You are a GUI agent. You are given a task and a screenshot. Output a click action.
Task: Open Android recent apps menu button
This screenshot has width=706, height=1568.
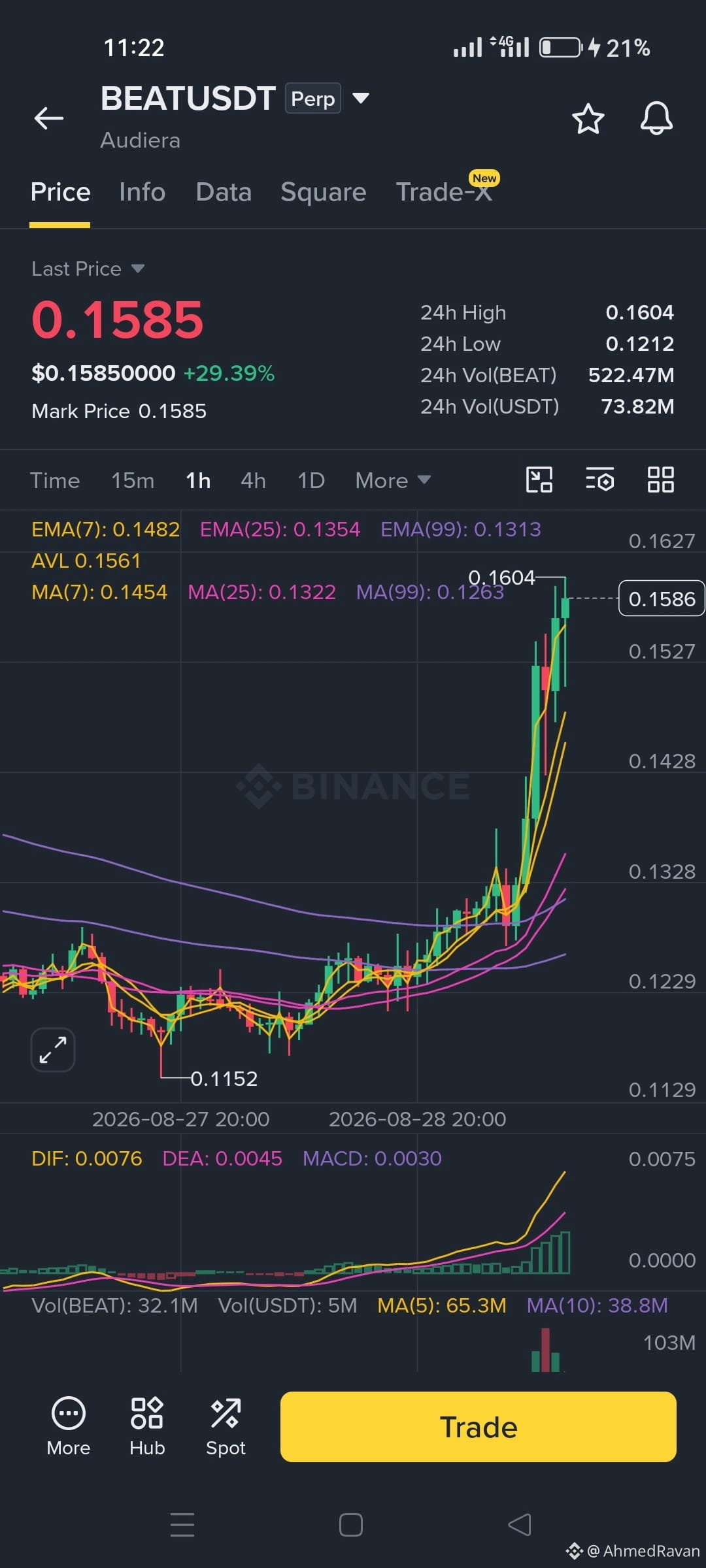coord(182,1524)
